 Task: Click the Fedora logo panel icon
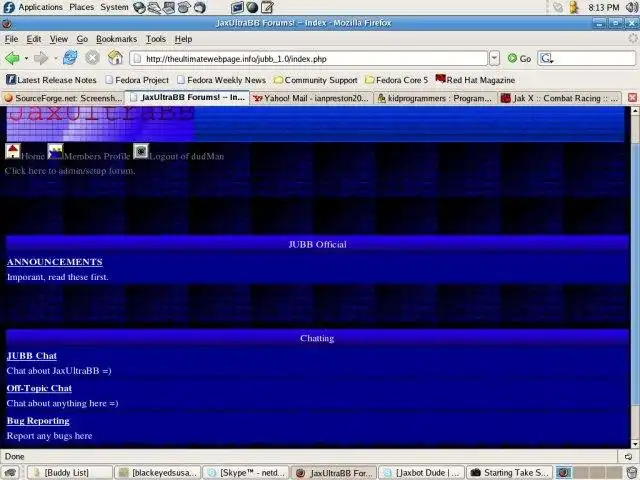9,7
